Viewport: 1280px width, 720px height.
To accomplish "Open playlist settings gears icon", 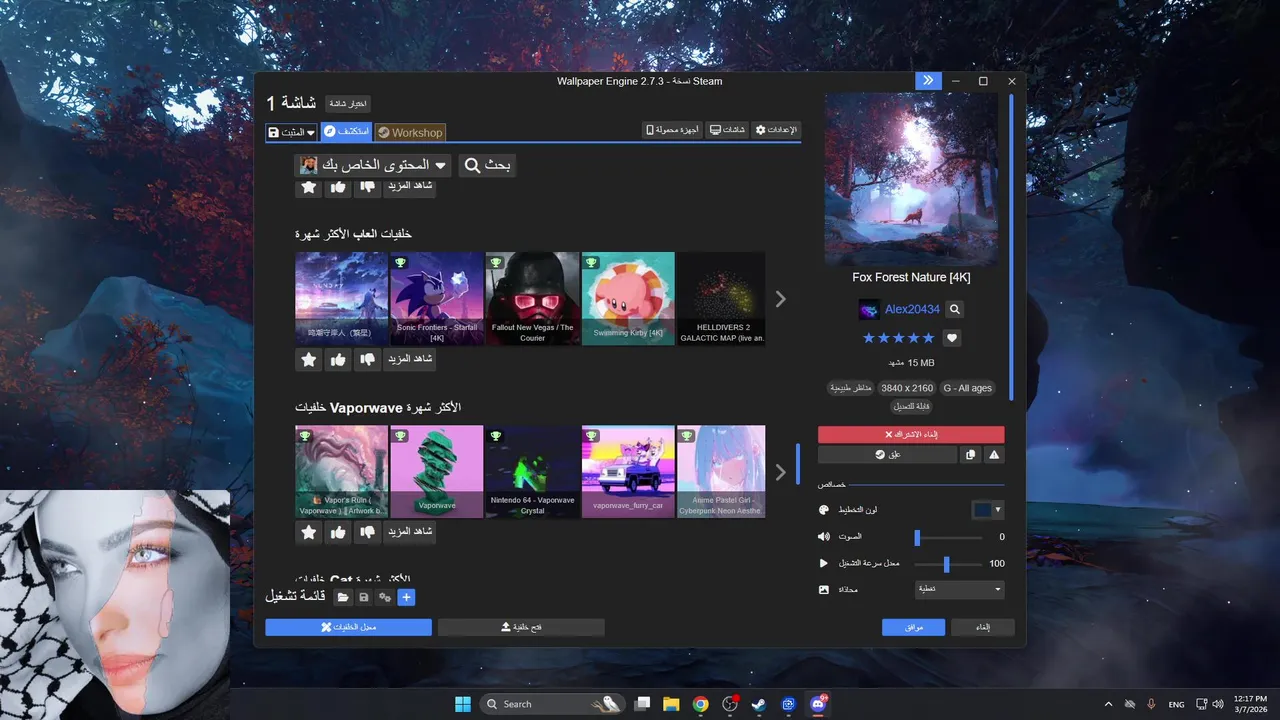I will click(385, 597).
